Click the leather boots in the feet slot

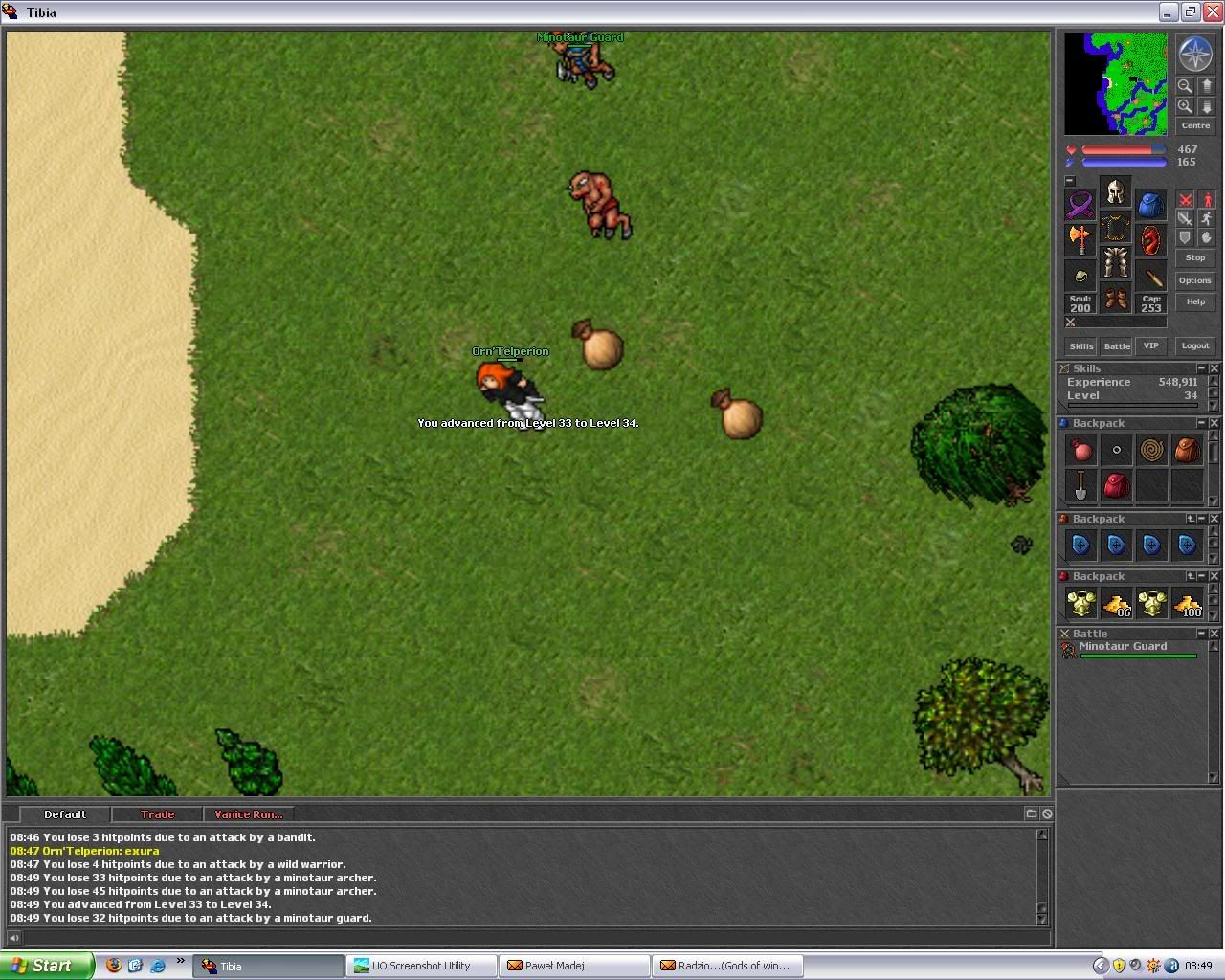coord(1115,299)
